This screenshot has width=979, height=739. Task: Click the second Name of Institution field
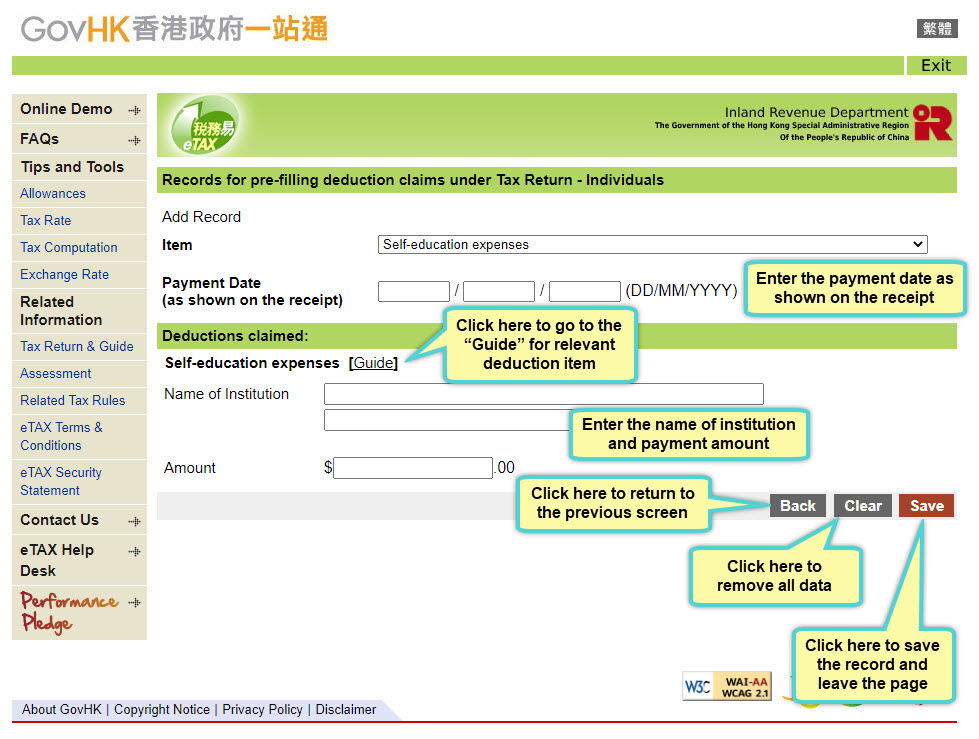pyautogui.click(x=447, y=420)
